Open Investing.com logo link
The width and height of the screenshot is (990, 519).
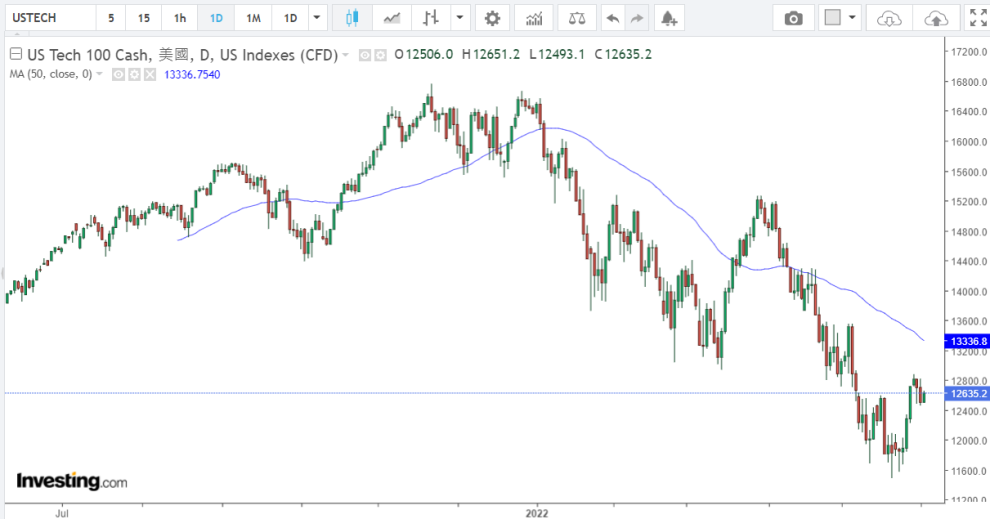click(72, 482)
